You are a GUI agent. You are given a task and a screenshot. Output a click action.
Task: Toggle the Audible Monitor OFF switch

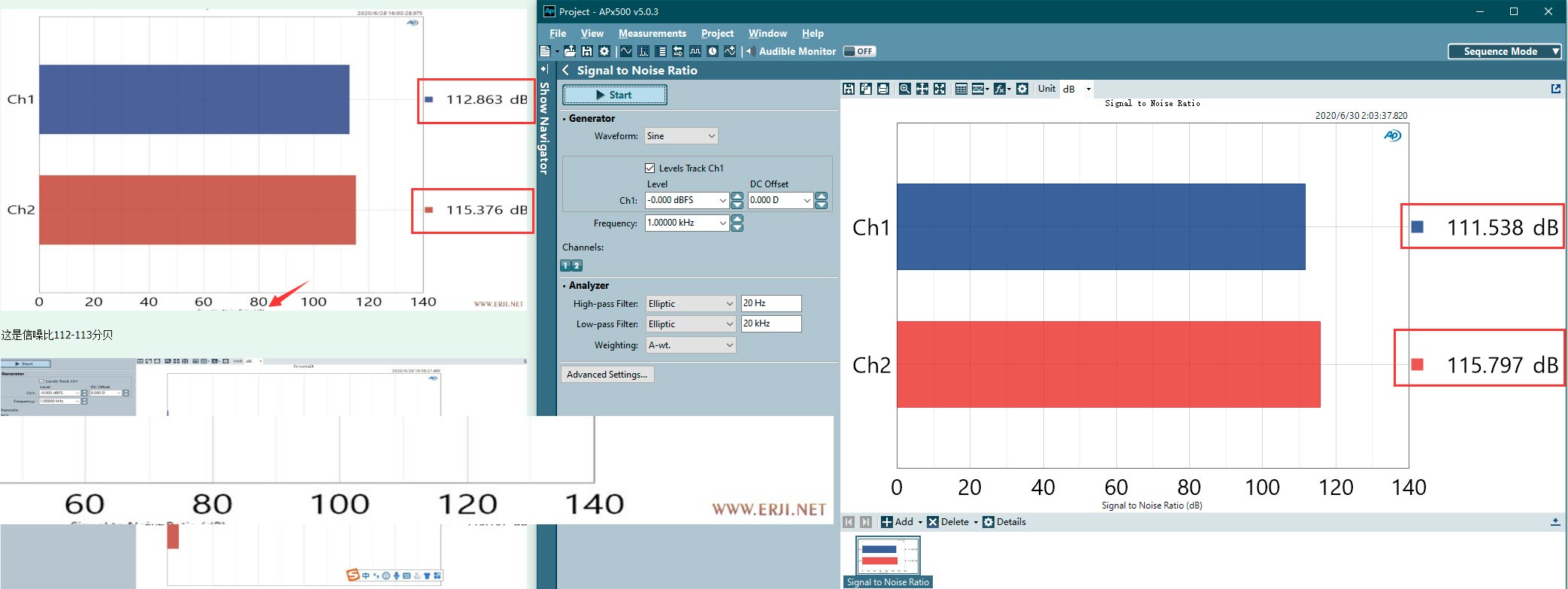click(x=859, y=51)
